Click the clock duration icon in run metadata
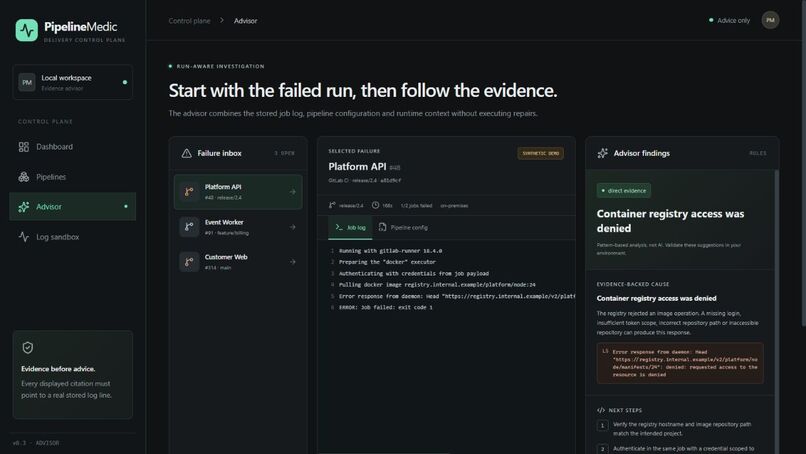This screenshot has width=806, height=454. point(376,205)
